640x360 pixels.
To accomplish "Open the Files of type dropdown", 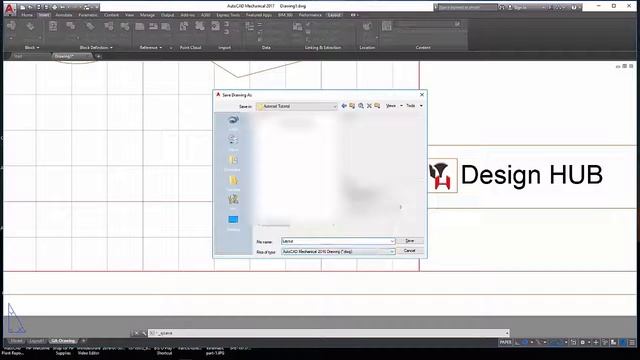I will [x=338, y=251].
